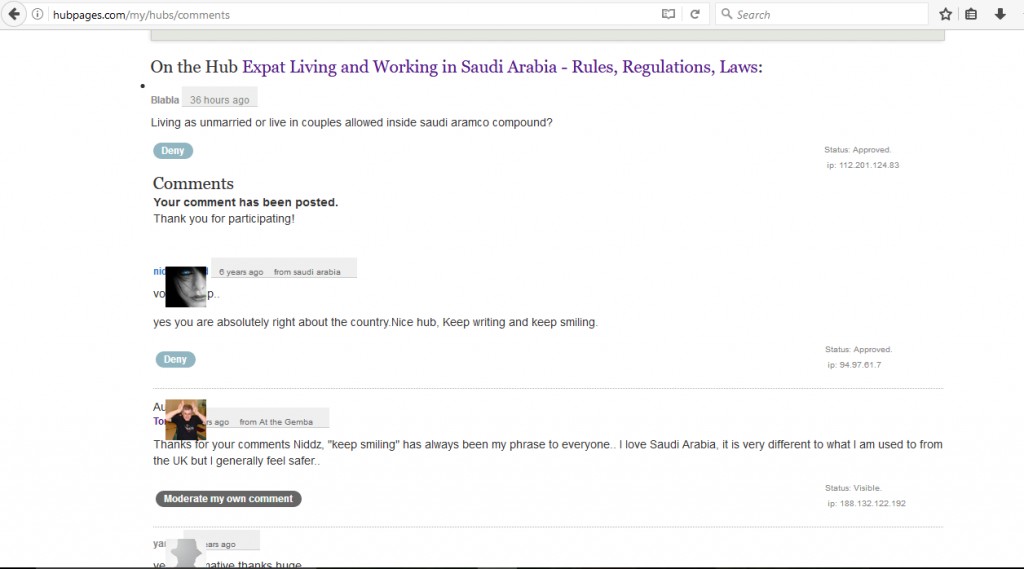Image resolution: width=1024 pixels, height=569 pixels.
Task: Open the dark face avatar thumbnail
Action: point(186,286)
